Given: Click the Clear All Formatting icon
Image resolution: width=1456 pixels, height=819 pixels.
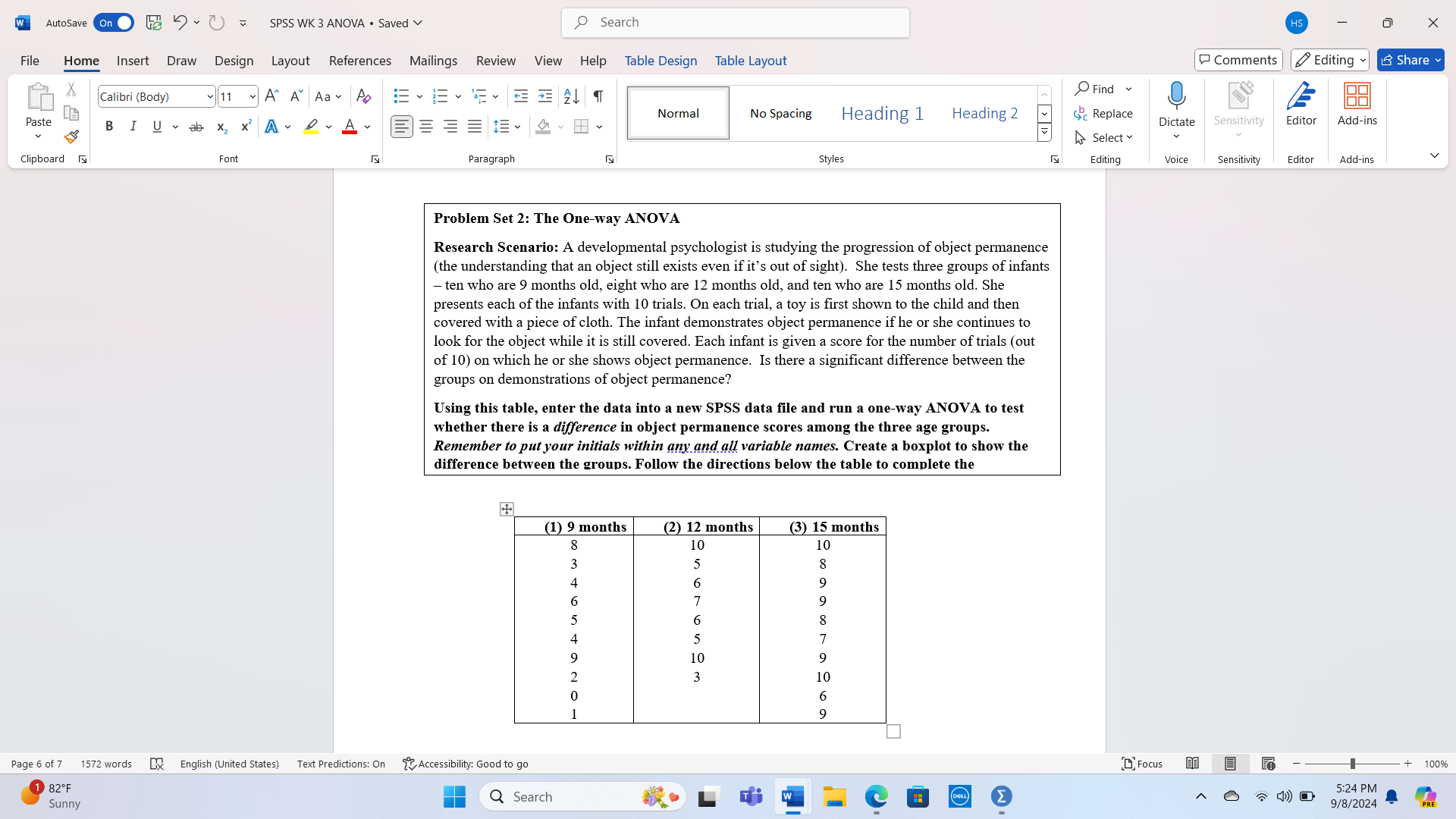Looking at the screenshot, I should (363, 96).
